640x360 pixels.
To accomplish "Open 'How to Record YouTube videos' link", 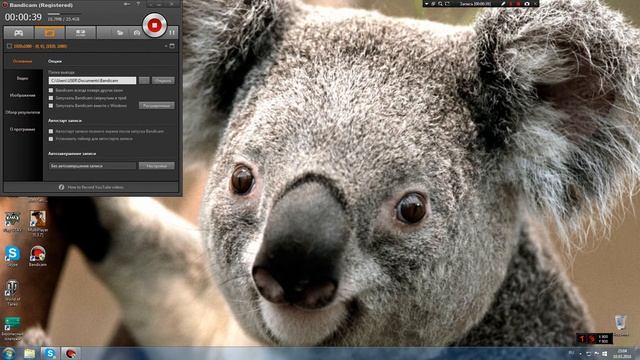I will tap(96, 187).
